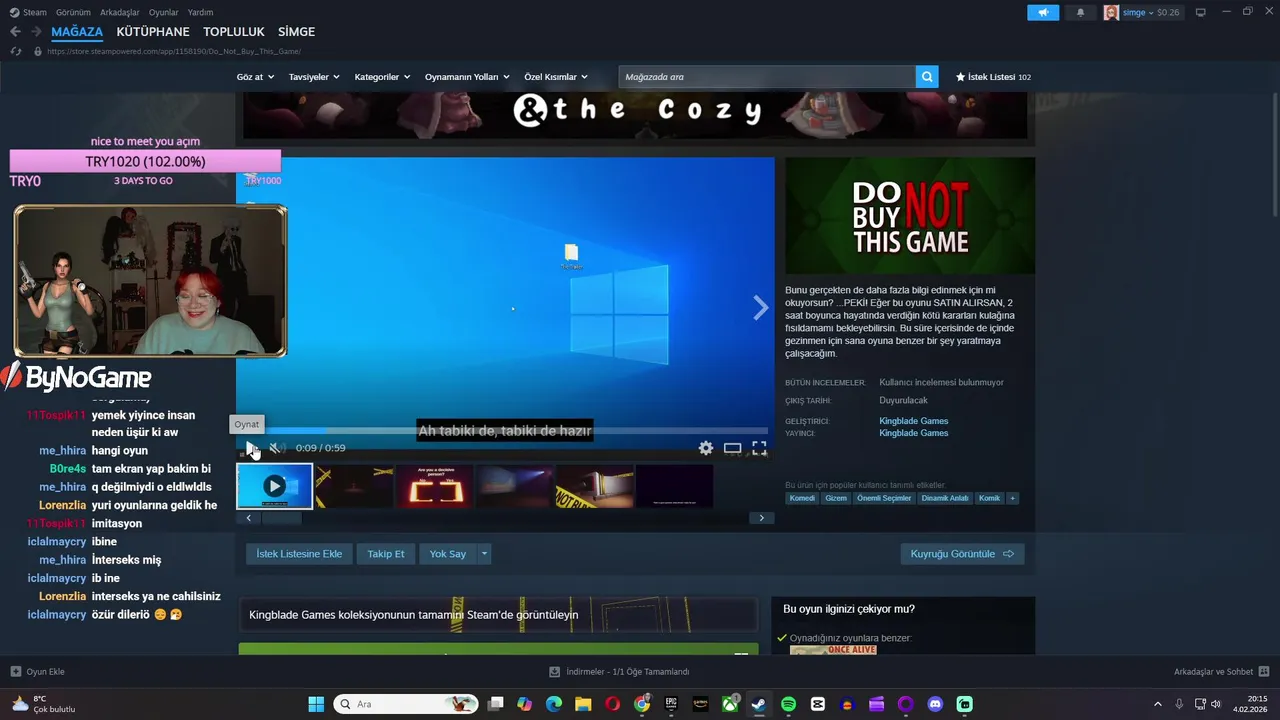Click the thumbnail strip scrollbar handle

pyautogui.click(x=280, y=518)
